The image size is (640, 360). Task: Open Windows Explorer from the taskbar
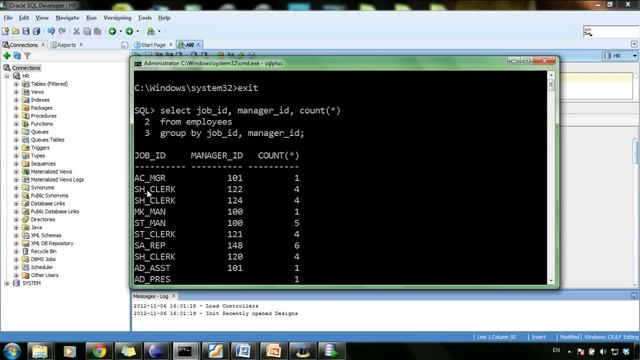click(x=40, y=351)
